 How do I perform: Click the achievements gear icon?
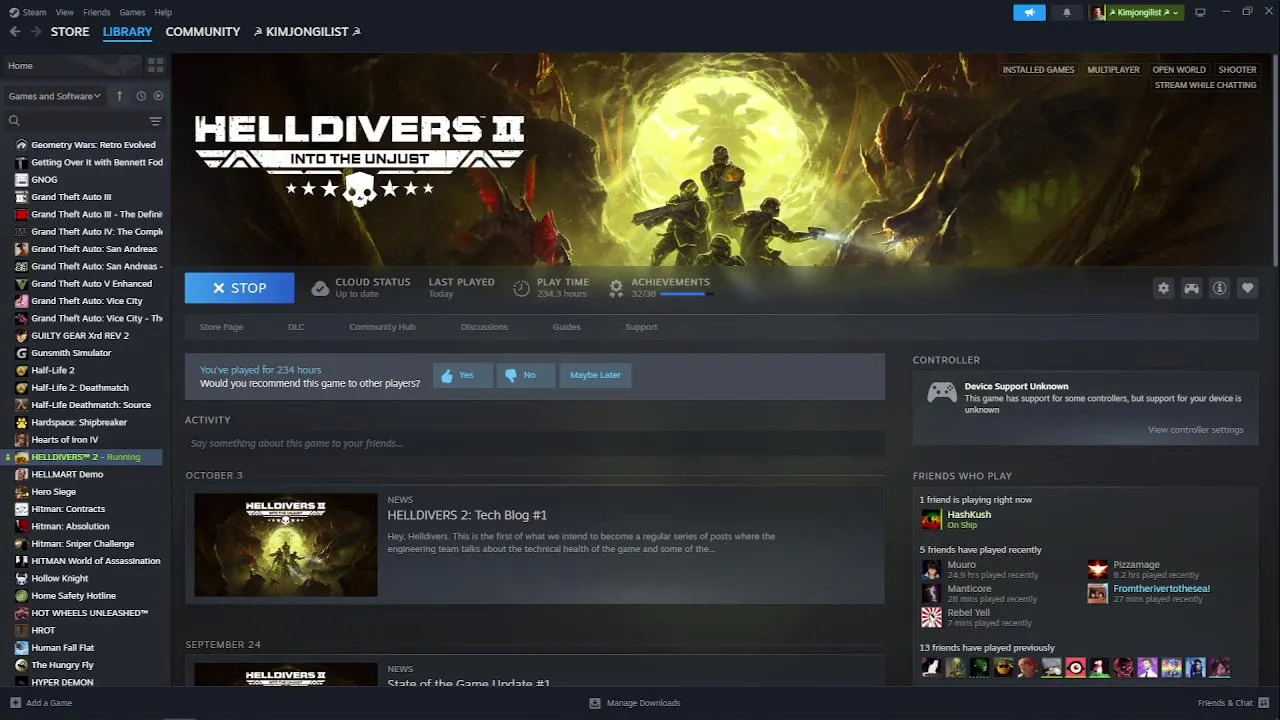pos(616,288)
